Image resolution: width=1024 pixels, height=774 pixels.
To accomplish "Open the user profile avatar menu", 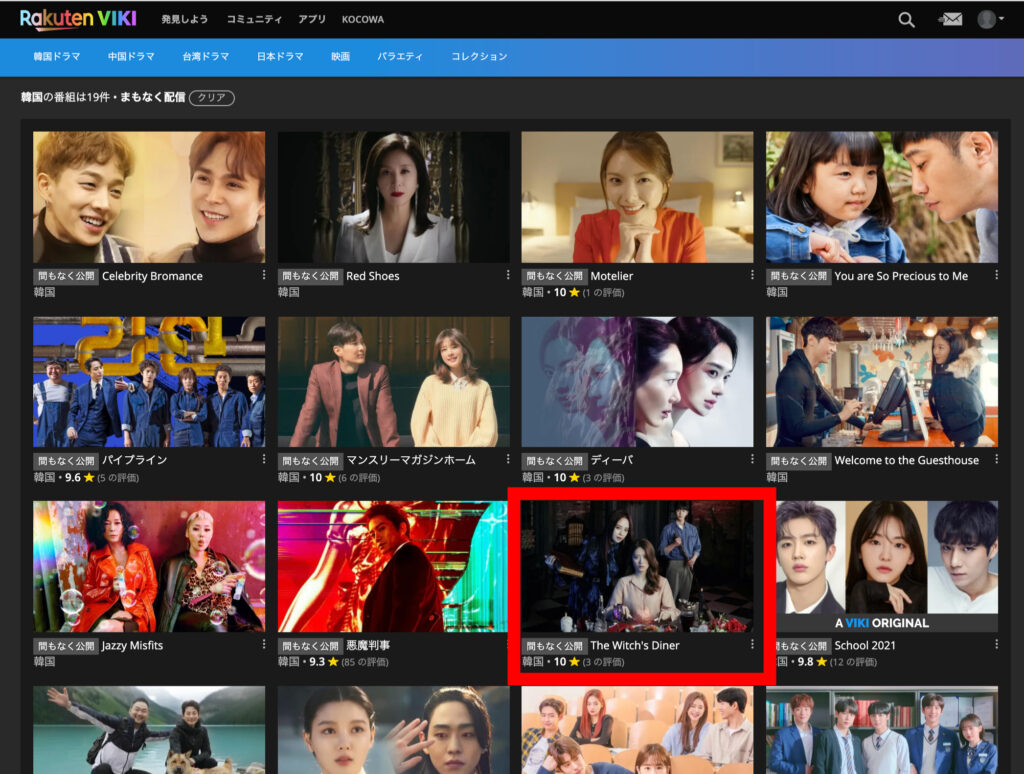I will 989,20.
